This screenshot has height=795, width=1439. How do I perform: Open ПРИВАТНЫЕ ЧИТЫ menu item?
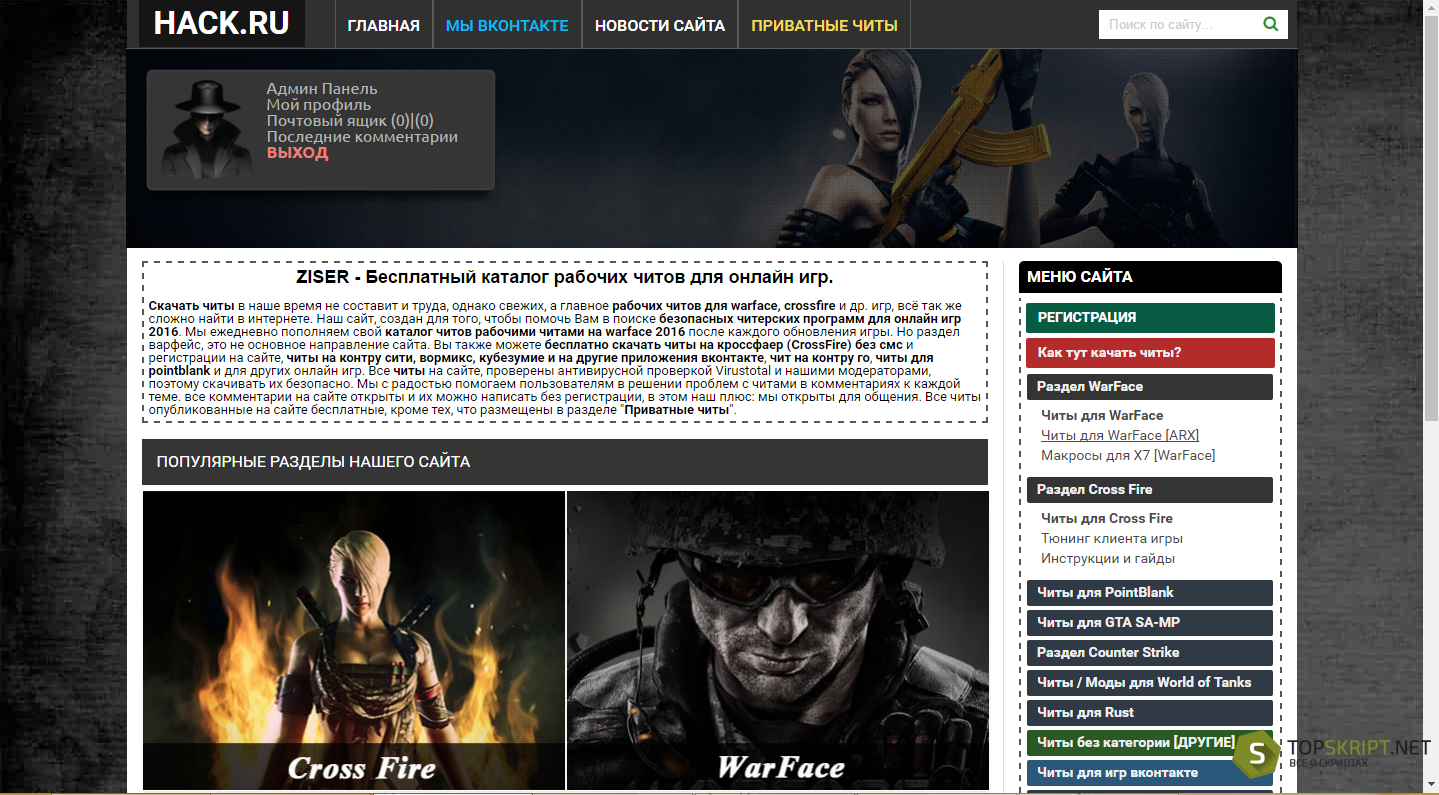pyautogui.click(x=824, y=26)
